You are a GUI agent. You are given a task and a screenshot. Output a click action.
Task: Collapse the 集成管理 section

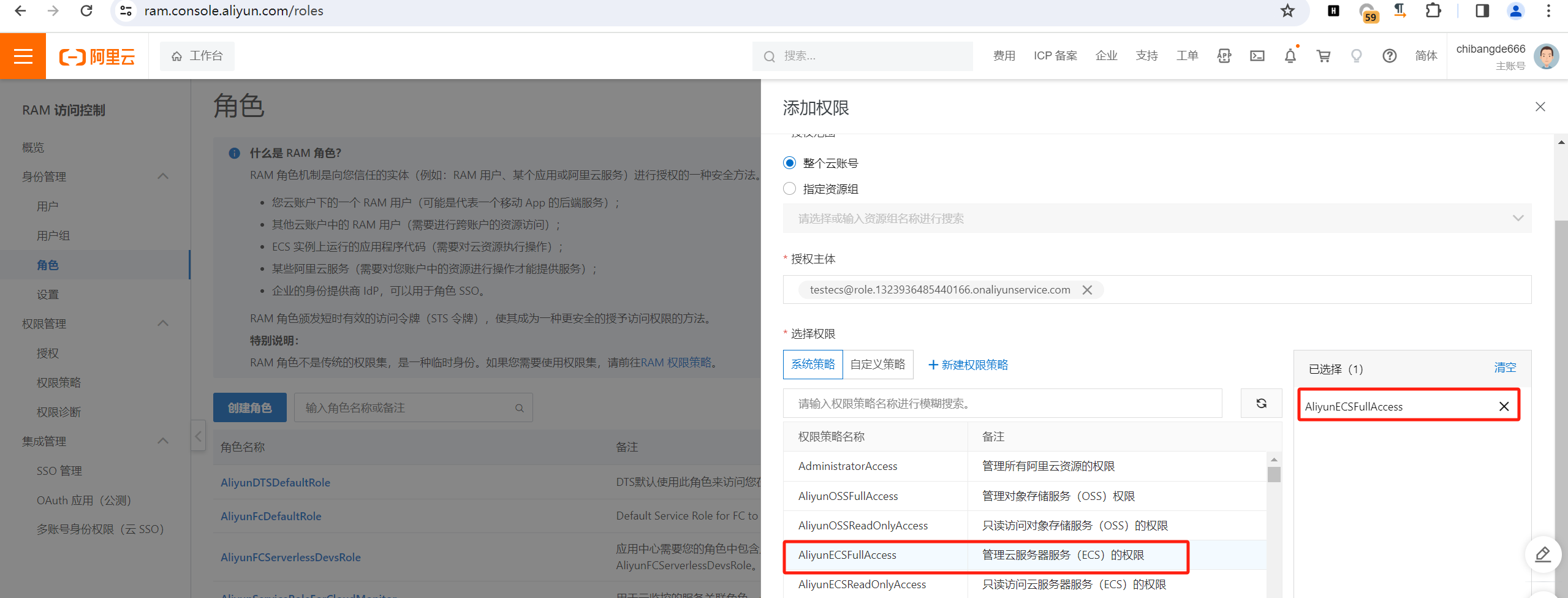point(163,441)
